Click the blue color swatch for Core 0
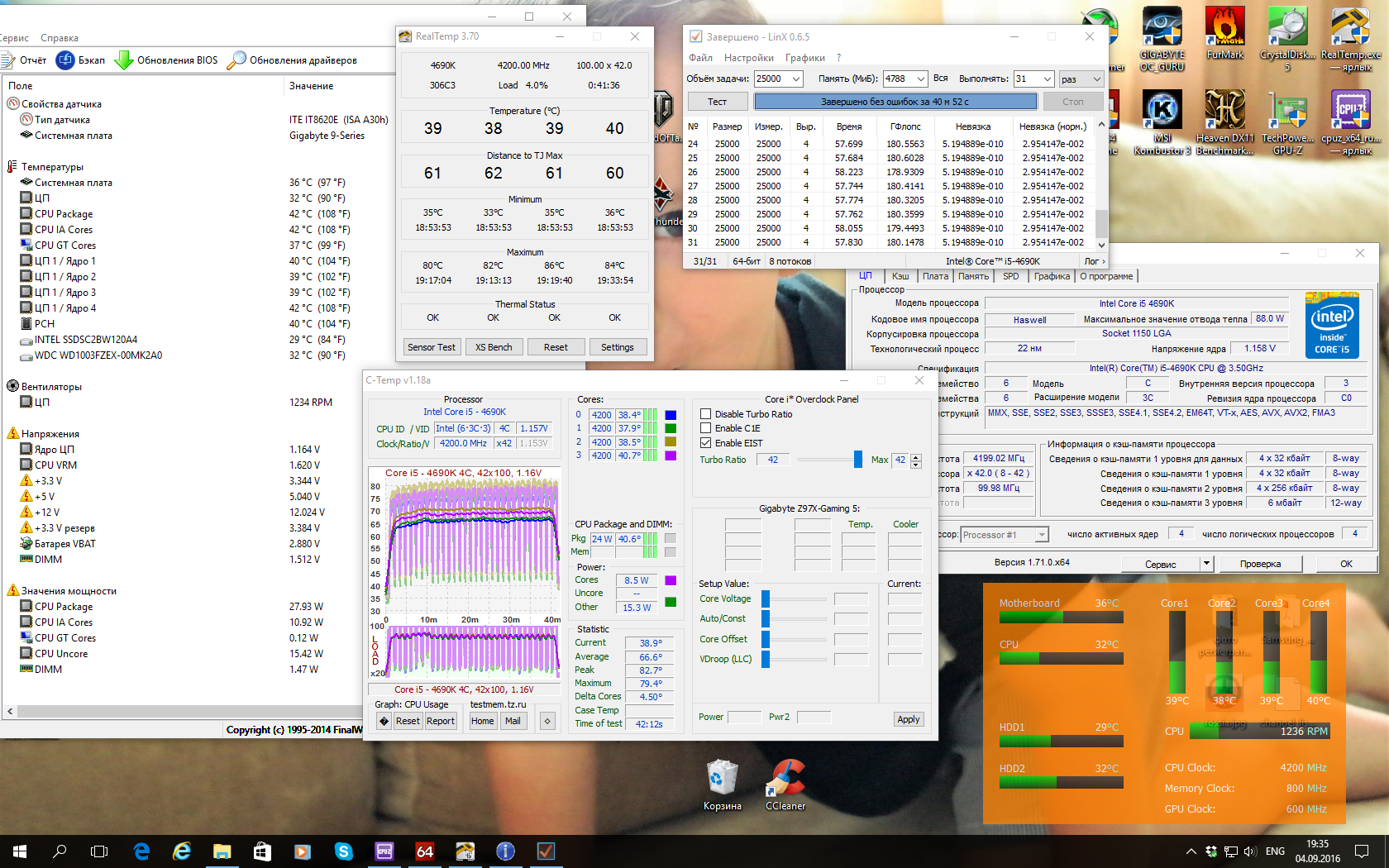This screenshot has width=1389, height=868. tap(671, 415)
